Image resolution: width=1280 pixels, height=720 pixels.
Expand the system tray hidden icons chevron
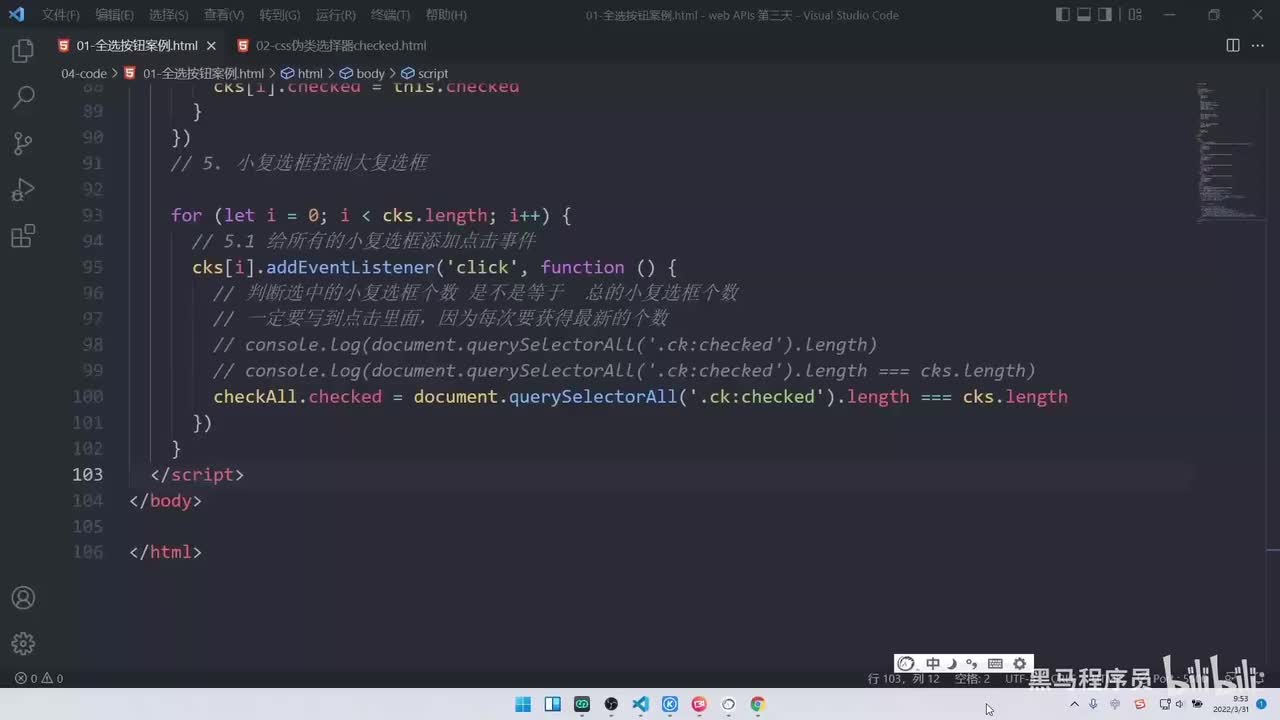(1075, 704)
